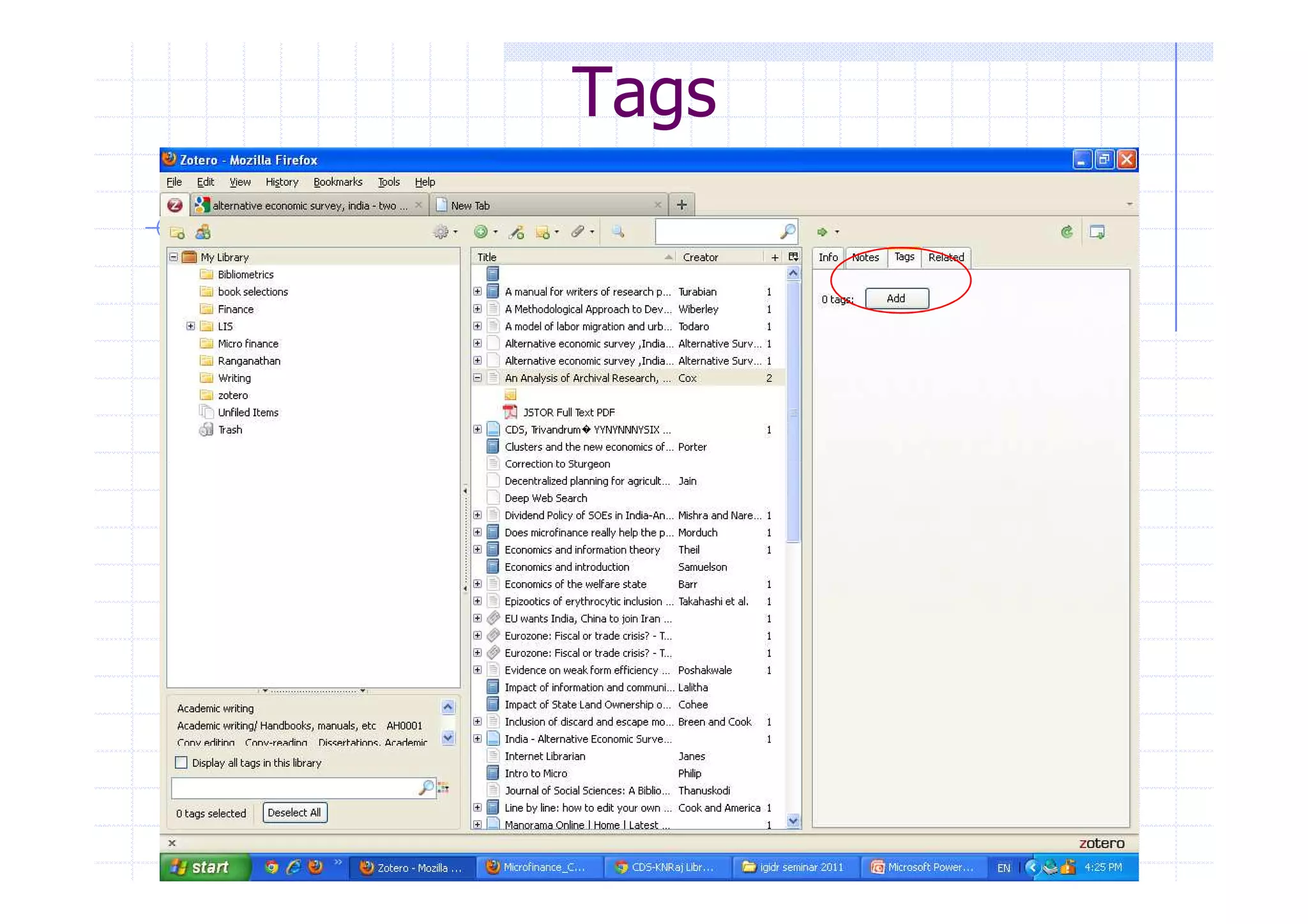Screen dimensions: 1308x924
Task: Toggle the Zotero tab mode icon
Action: click(x=1097, y=232)
